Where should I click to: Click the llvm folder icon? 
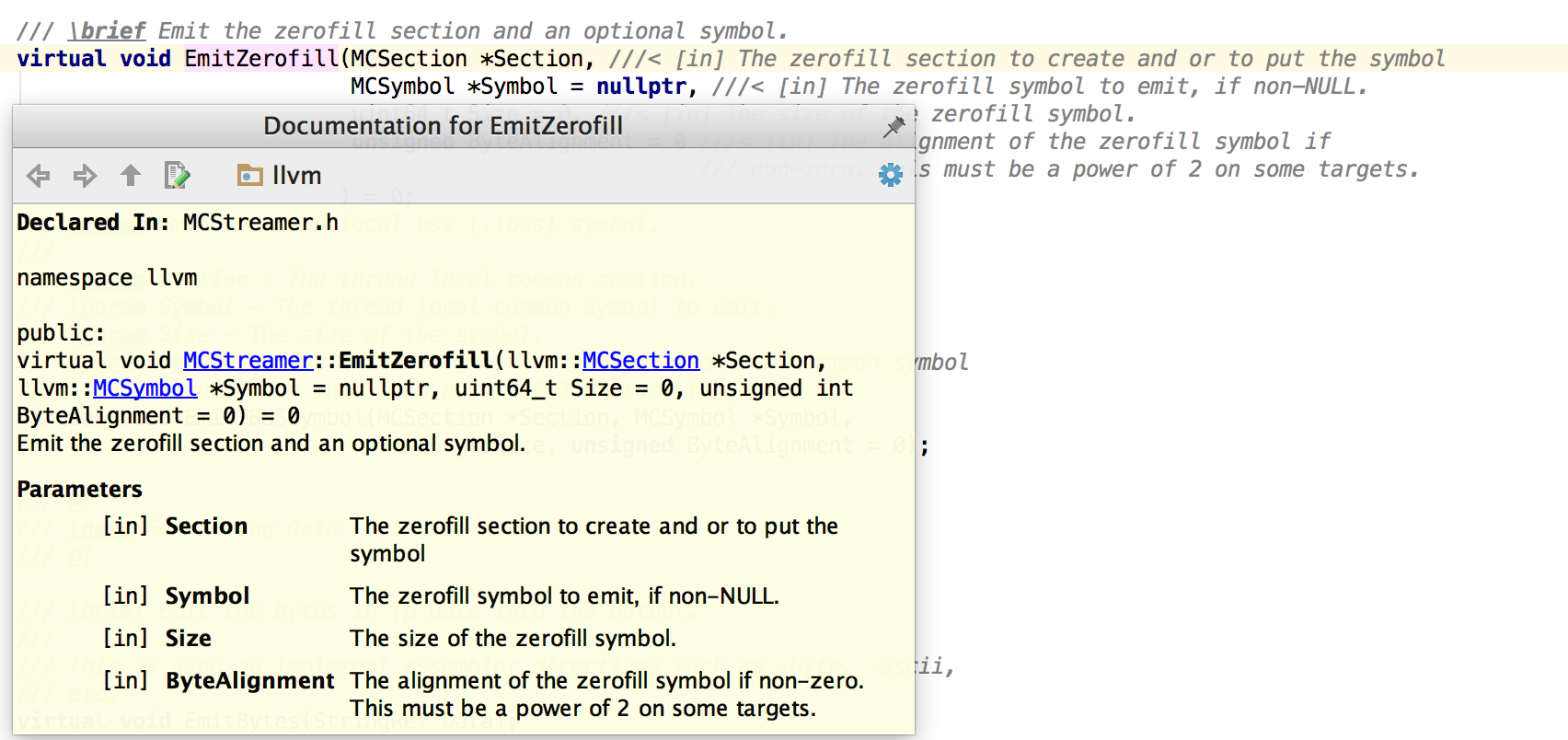click(x=250, y=175)
